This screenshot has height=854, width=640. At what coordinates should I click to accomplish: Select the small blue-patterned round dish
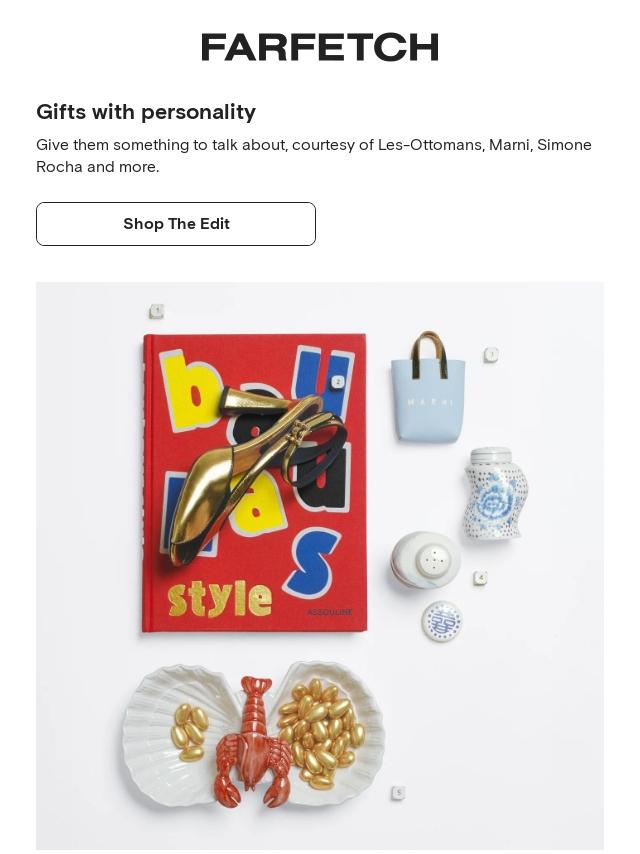(x=442, y=621)
